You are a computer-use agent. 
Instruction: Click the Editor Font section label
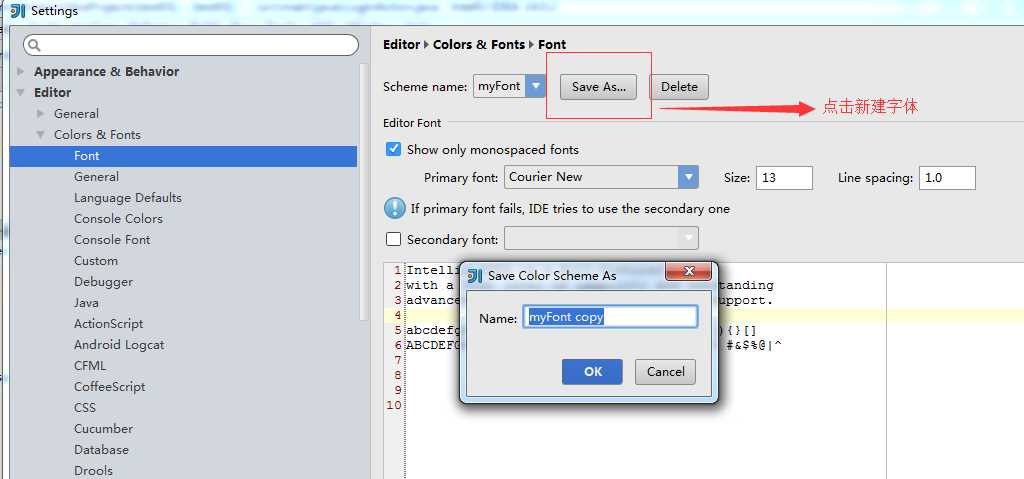click(x=412, y=123)
